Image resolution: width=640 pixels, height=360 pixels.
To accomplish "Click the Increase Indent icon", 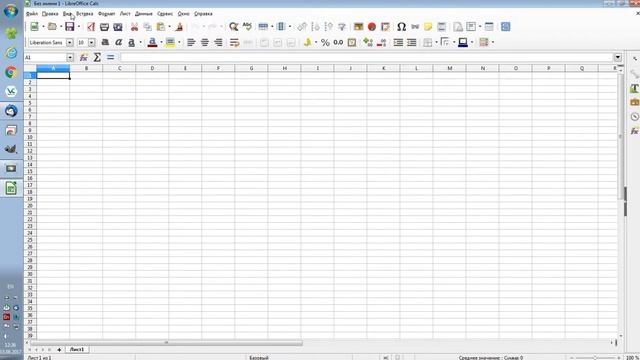I will (x=398, y=42).
